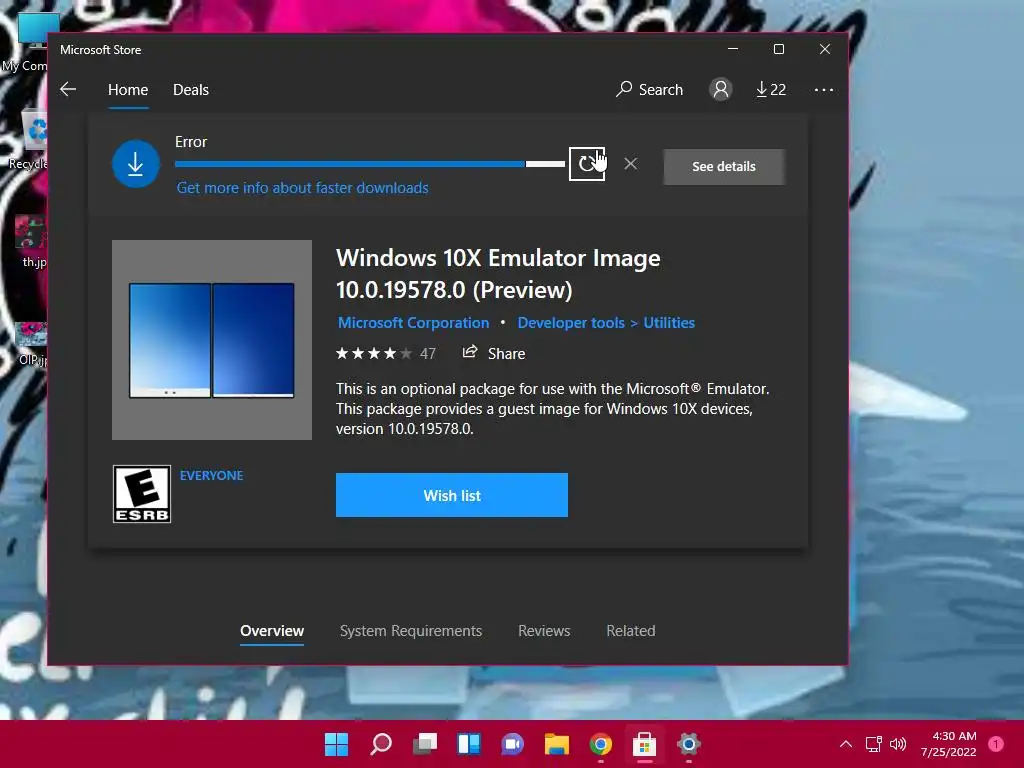Select the OIP.jpg desktop file
Image resolution: width=1024 pixels, height=768 pixels.
point(32,344)
